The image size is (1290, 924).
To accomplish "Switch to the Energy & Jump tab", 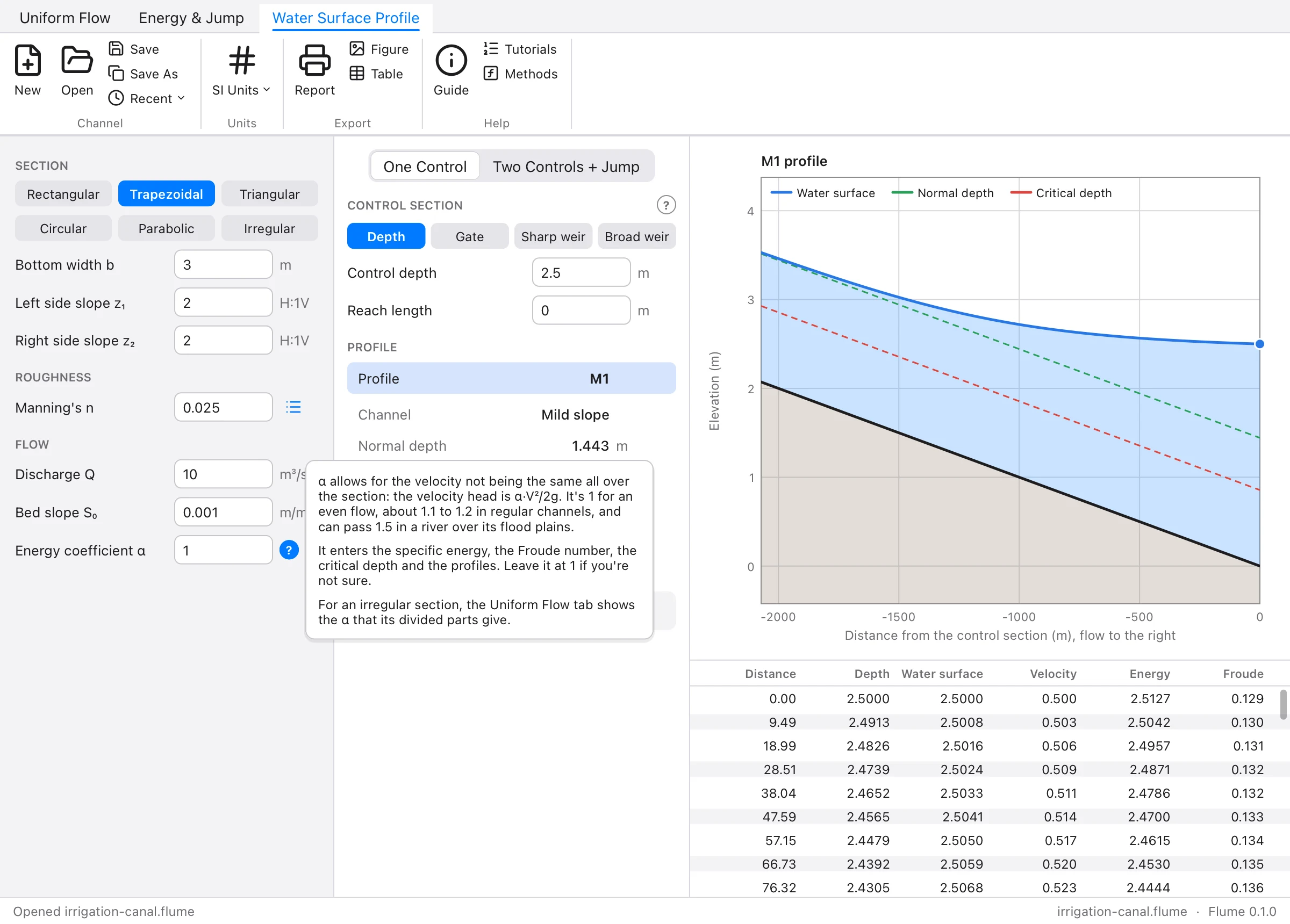I will coord(191,18).
